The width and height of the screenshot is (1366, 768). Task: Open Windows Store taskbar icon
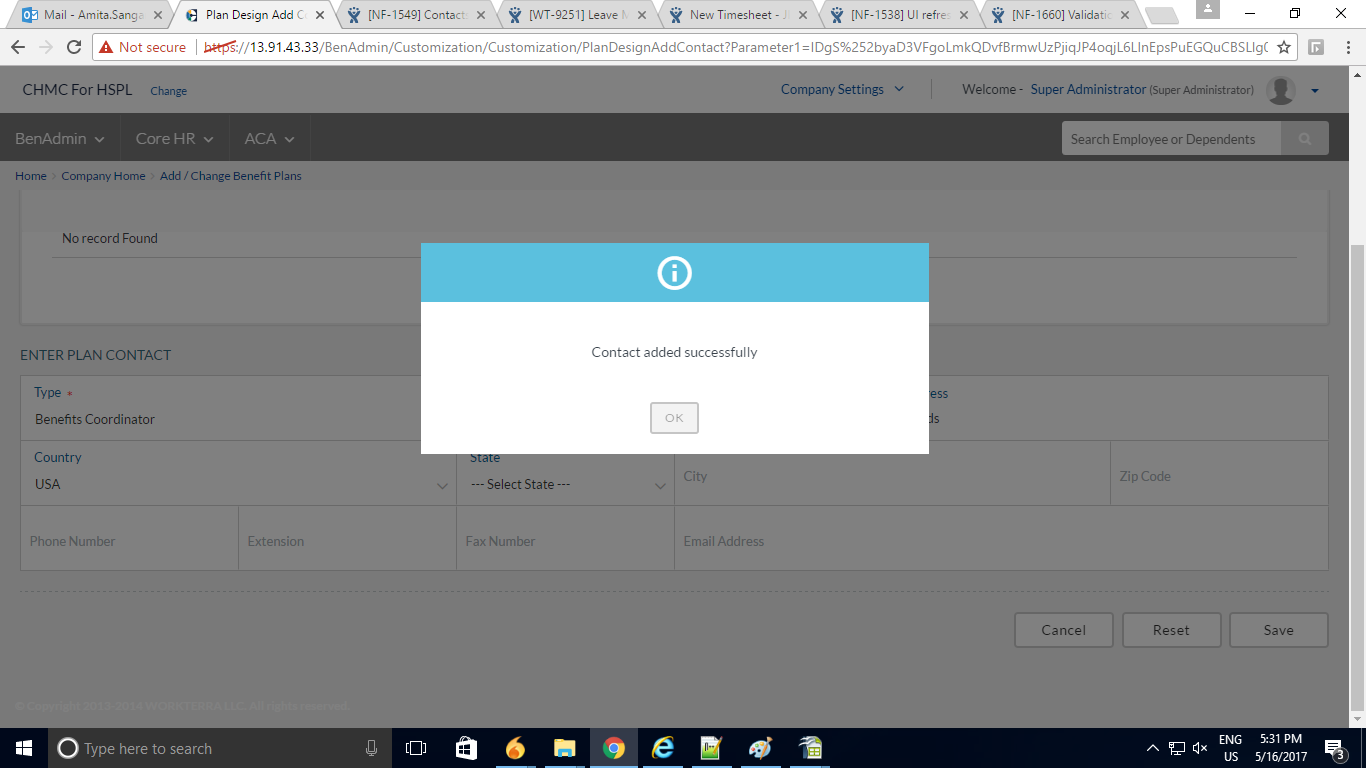[466, 748]
